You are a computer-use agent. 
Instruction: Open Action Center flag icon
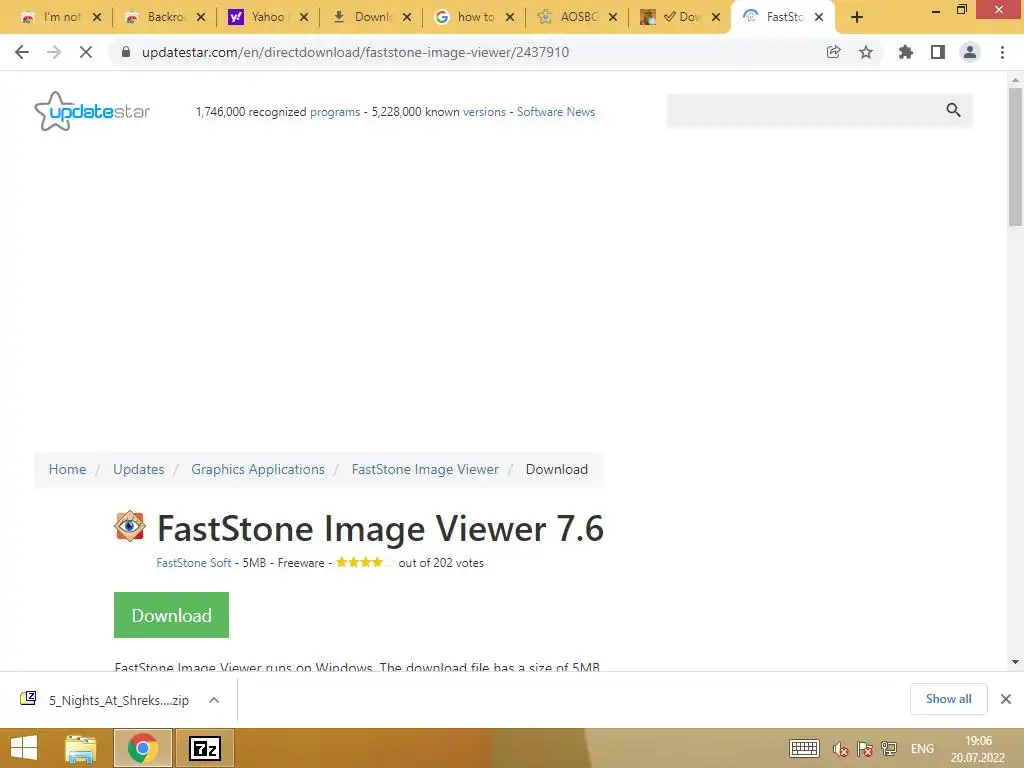click(865, 749)
